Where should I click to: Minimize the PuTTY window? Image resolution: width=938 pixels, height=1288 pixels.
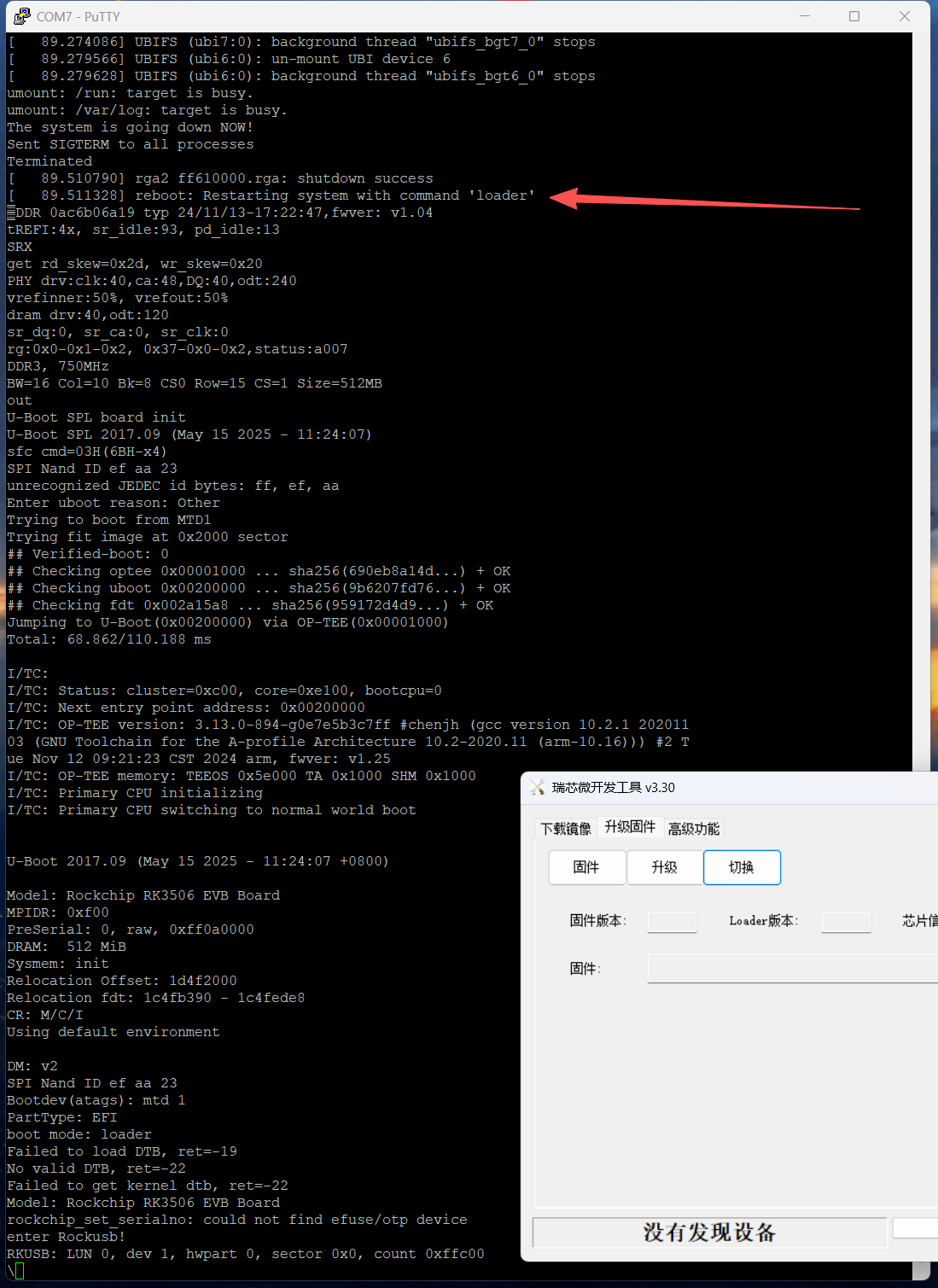pos(804,16)
